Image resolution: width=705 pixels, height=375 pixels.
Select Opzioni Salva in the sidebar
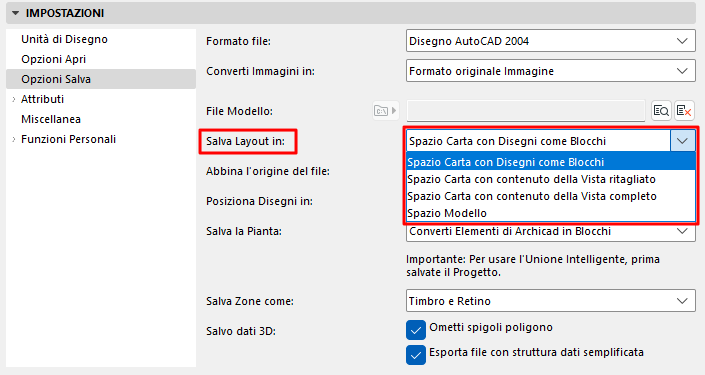(x=101, y=79)
